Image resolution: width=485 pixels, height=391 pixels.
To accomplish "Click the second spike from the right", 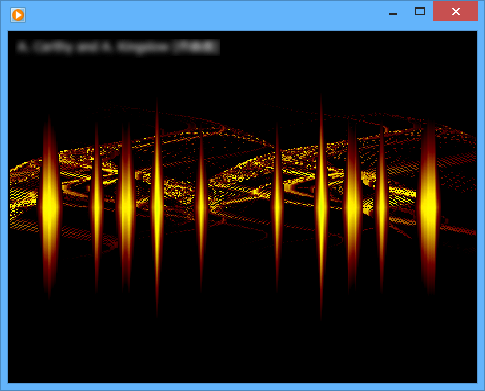I will (382, 208).
